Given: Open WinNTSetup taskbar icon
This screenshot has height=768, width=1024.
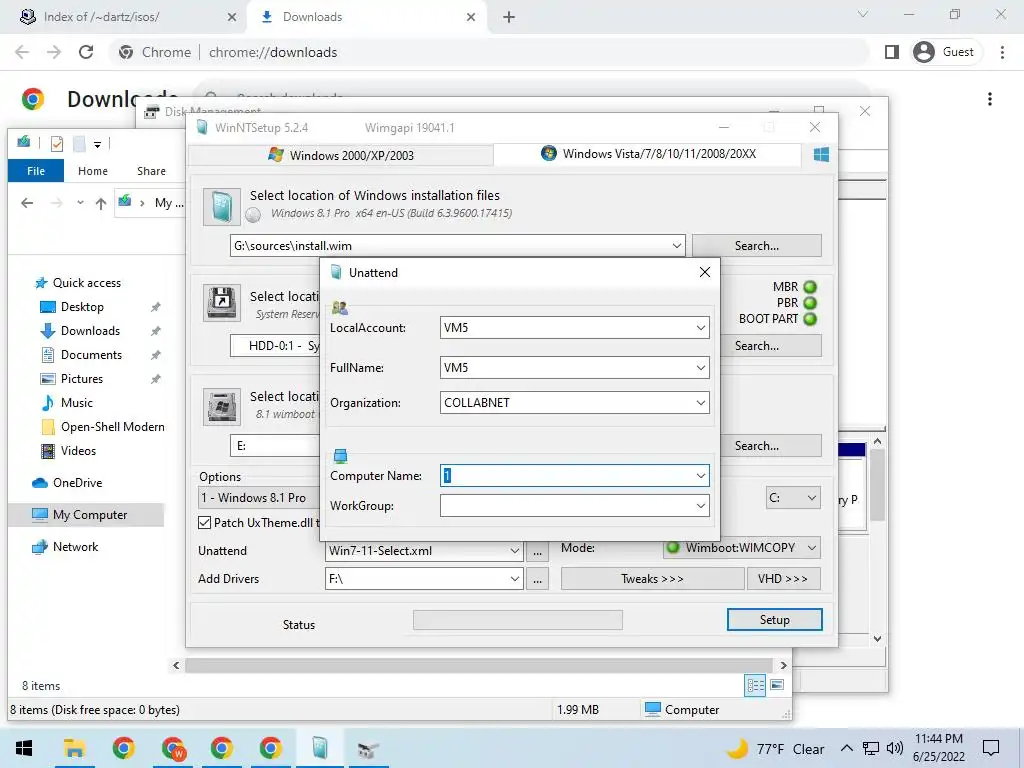Looking at the screenshot, I should (x=319, y=748).
